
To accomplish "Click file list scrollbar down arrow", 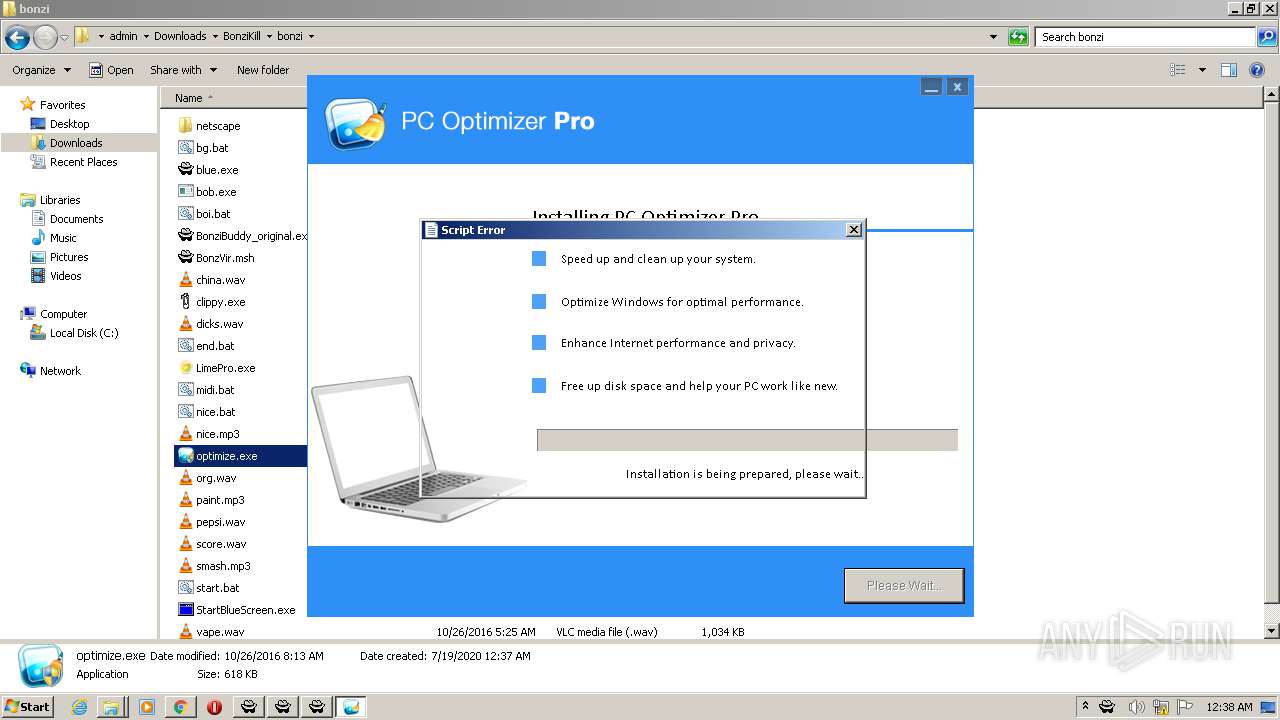I will tap(1272, 631).
